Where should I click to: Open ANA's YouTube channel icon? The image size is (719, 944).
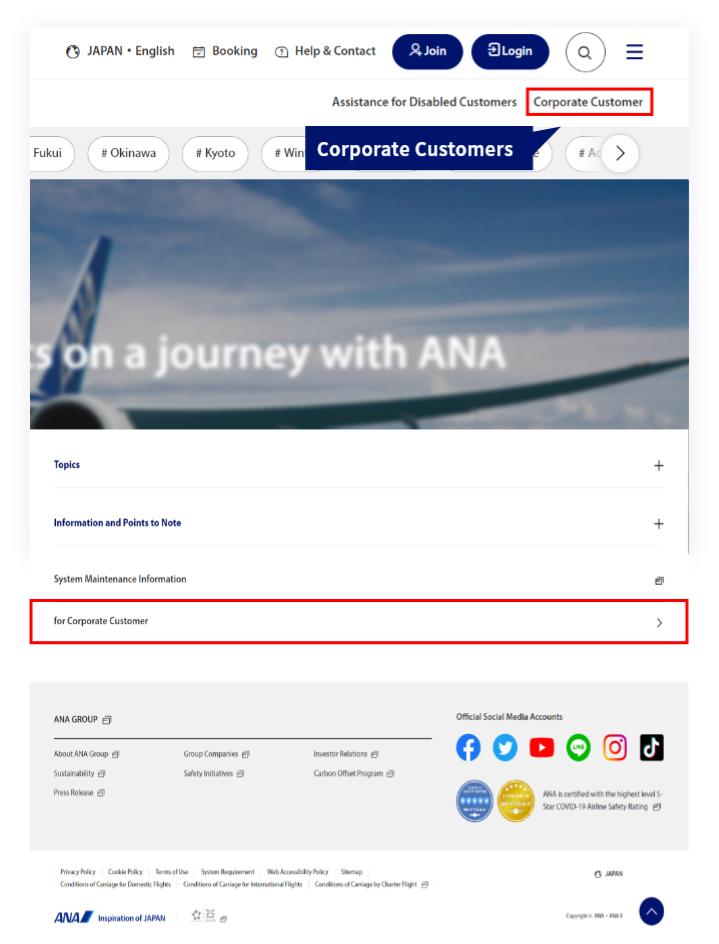[x=541, y=747]
